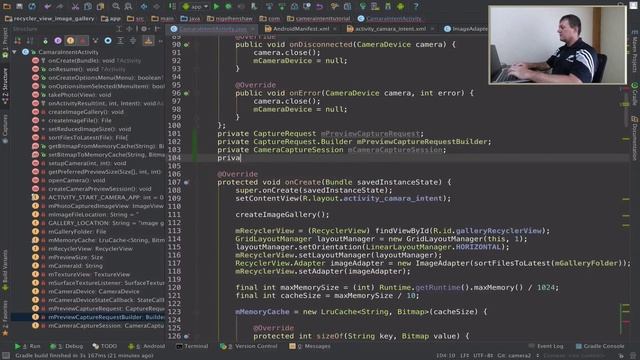Select onCreate(Bundle) method in Structure
Screen dimensions: 640x360
94,60
